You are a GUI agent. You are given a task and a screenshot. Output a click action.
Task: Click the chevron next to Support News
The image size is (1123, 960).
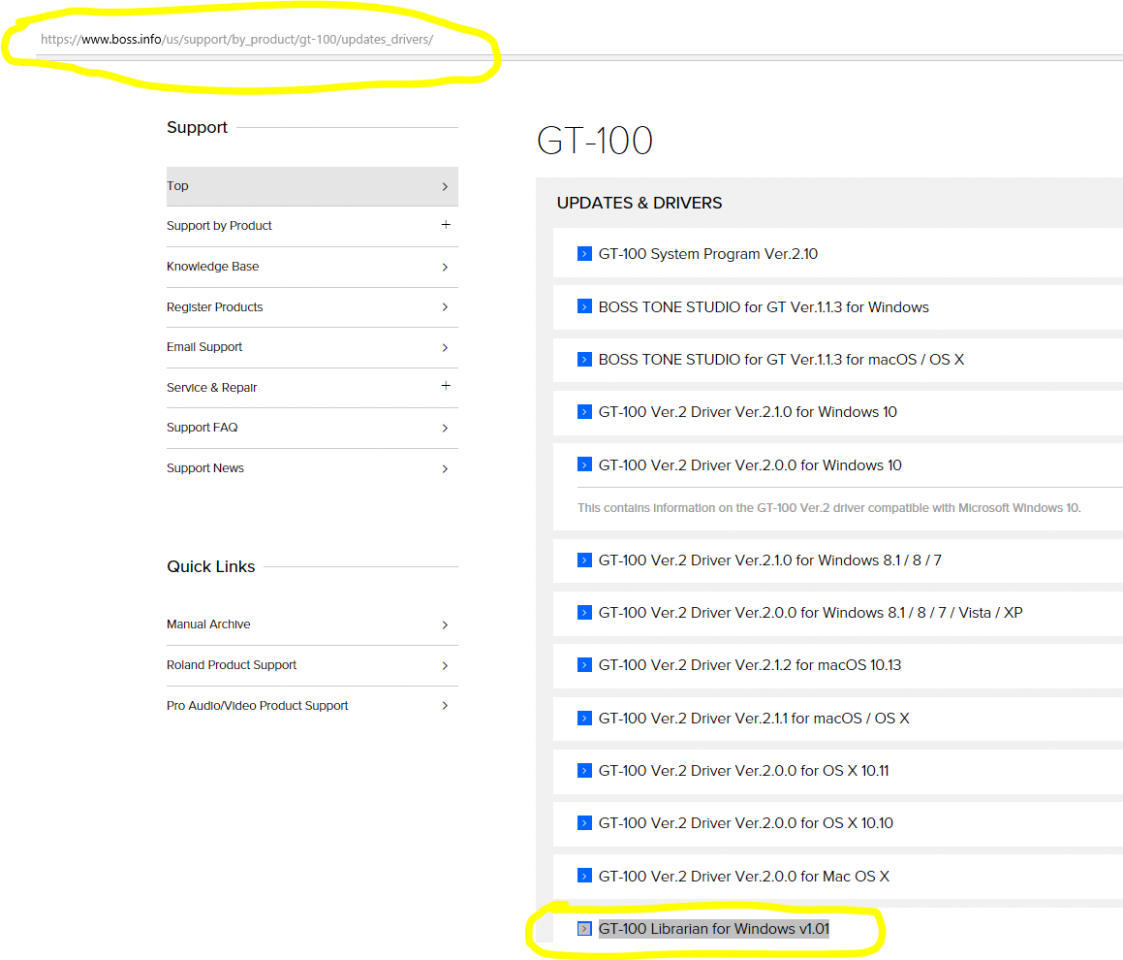coord(445,469)
